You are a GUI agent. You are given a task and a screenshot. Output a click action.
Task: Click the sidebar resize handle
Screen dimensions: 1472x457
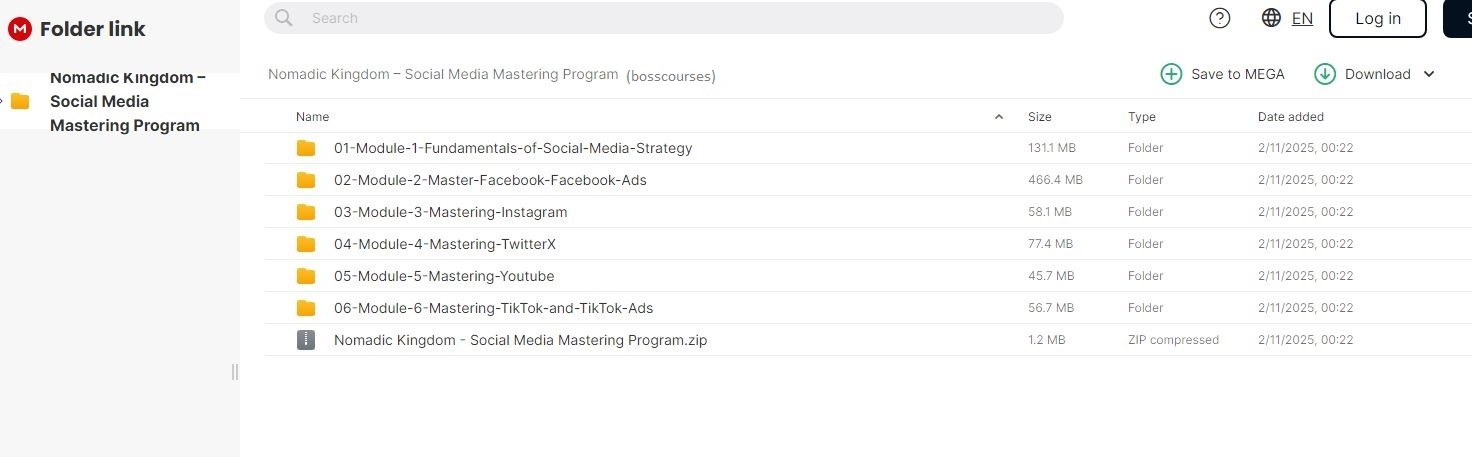click(235, 372)
